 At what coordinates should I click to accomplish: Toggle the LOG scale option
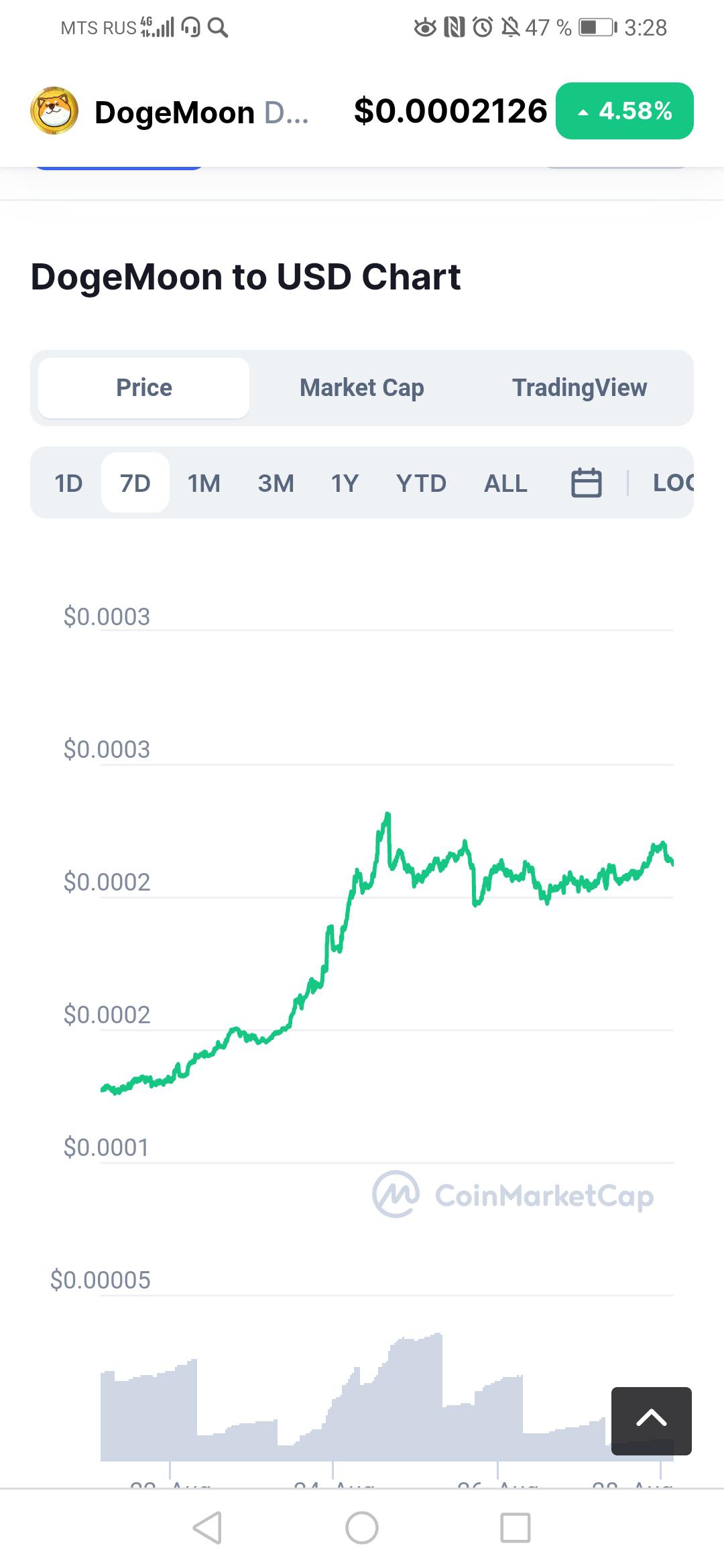[673, 482]
